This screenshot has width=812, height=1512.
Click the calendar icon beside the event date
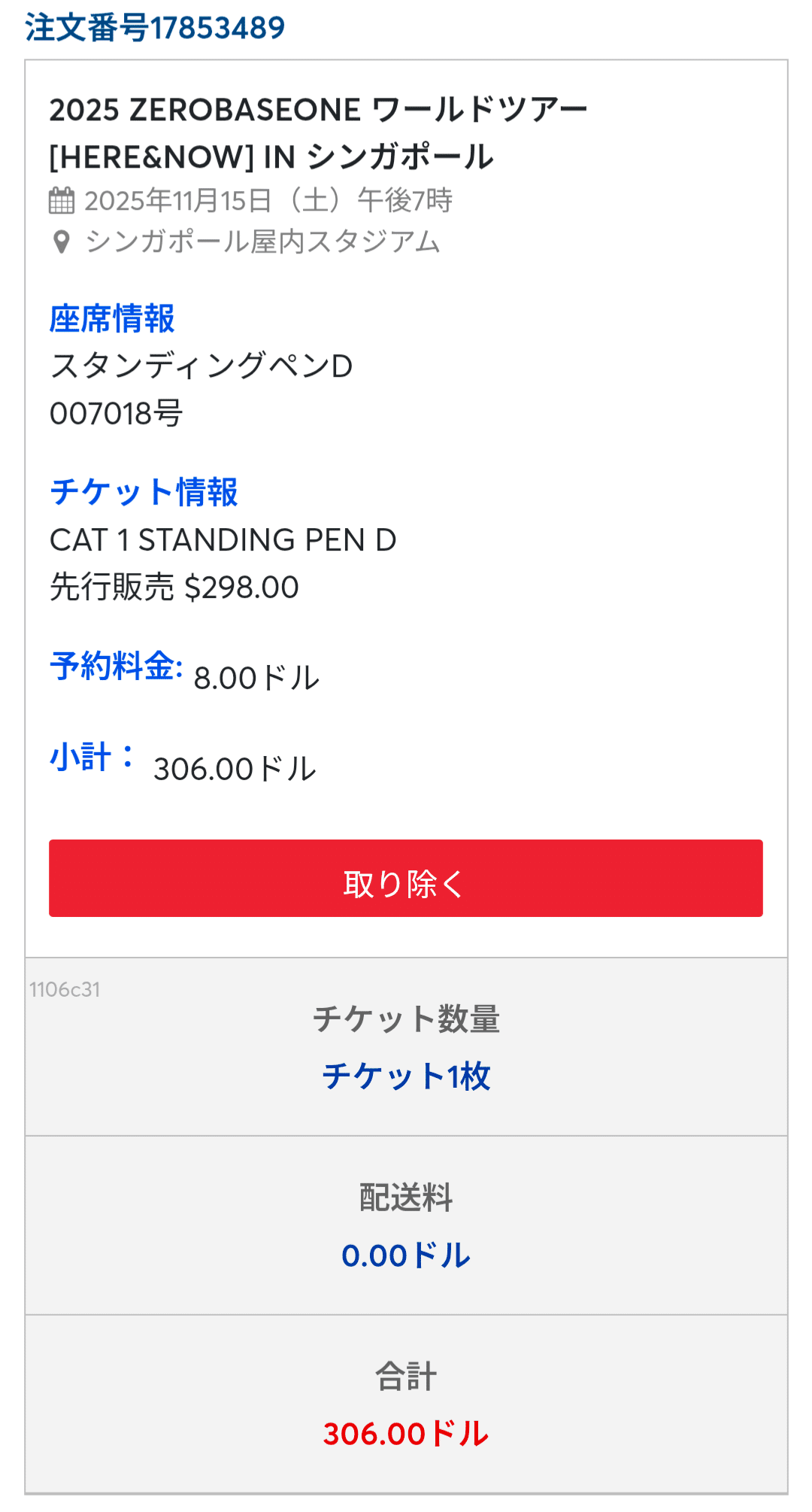[x=62, y=201]
